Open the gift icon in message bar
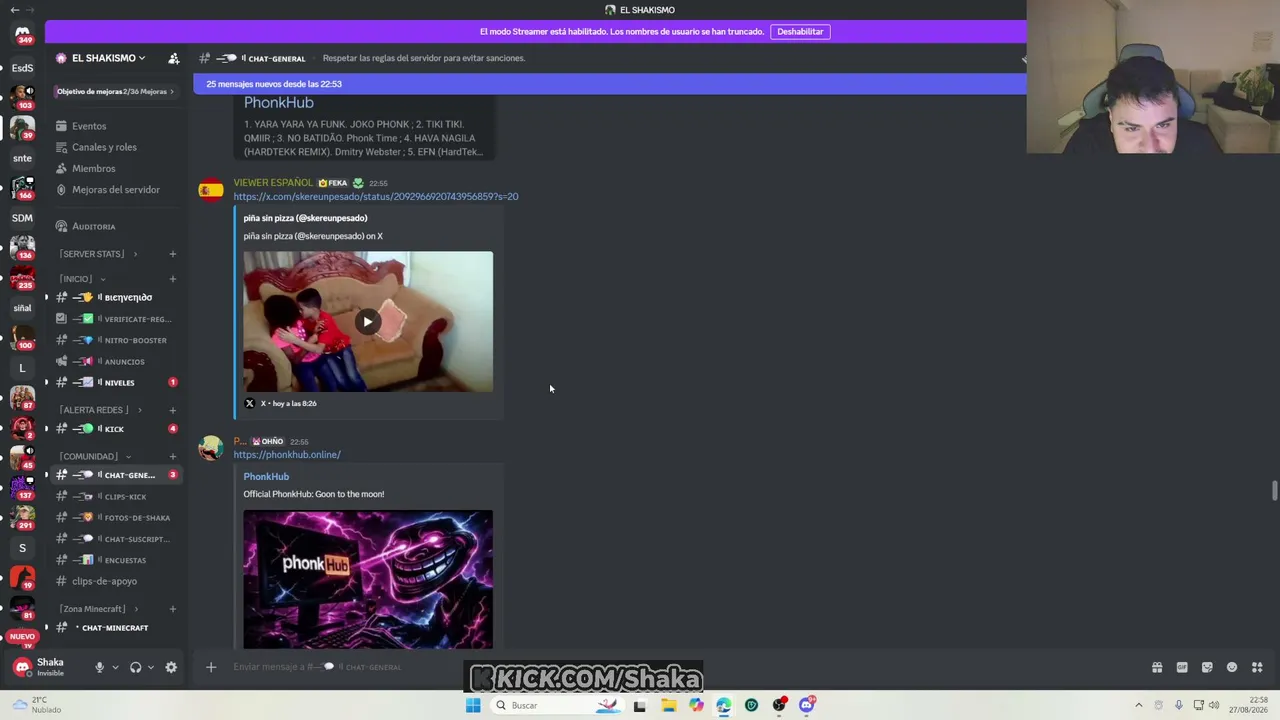This screenshot has height=720, width=1280. tap(1157, 667)
